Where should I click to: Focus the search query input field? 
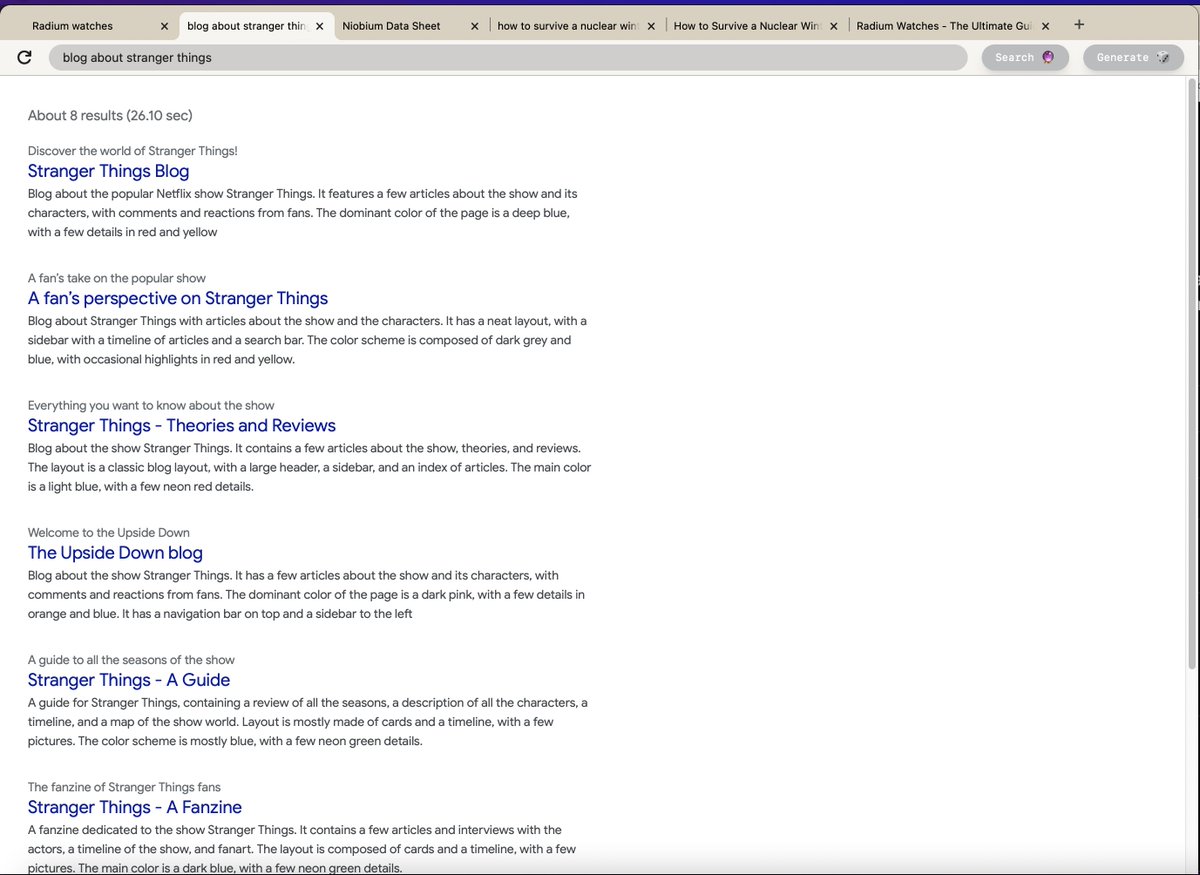508,58
